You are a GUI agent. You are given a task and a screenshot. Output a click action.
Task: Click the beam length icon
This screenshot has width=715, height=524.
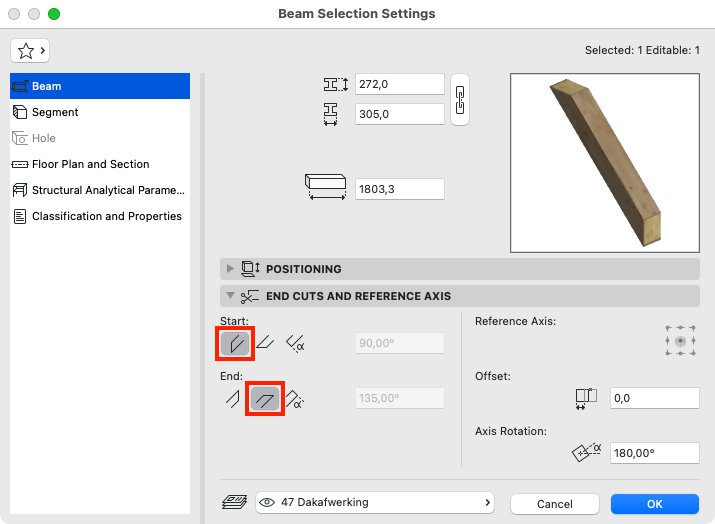326,186
